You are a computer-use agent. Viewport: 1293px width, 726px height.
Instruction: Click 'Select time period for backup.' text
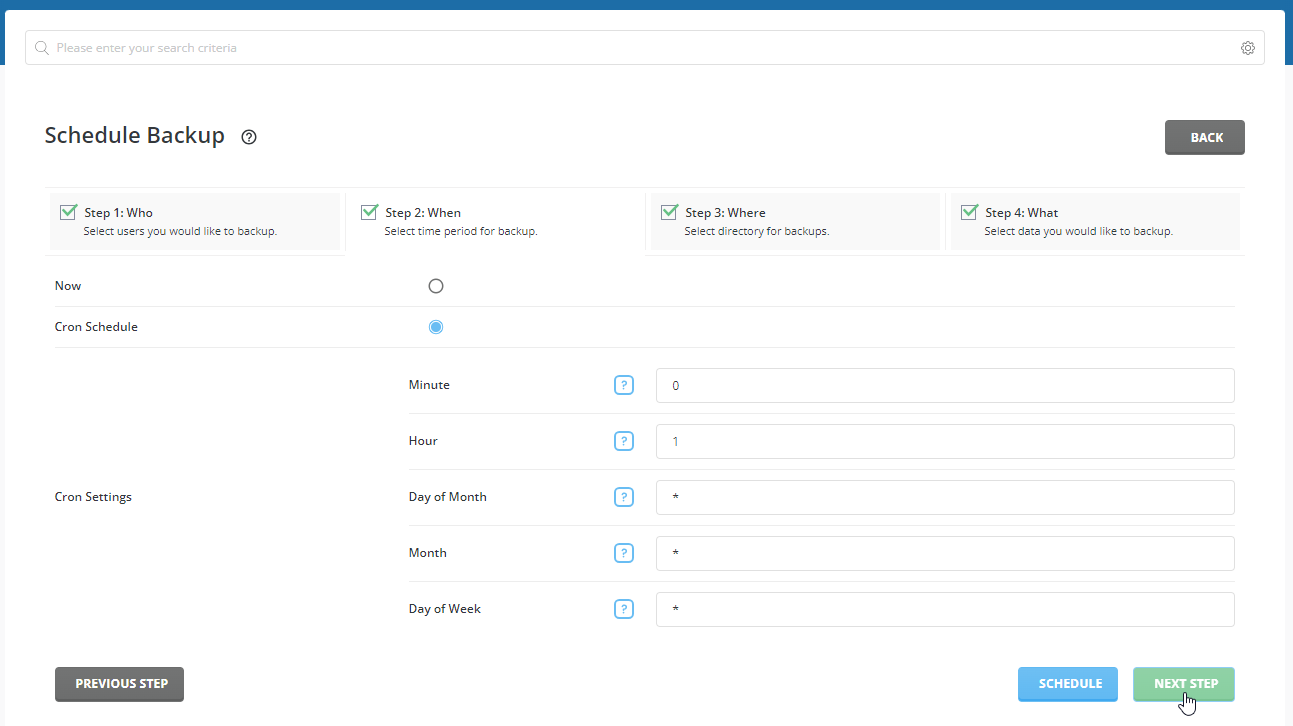461,231
